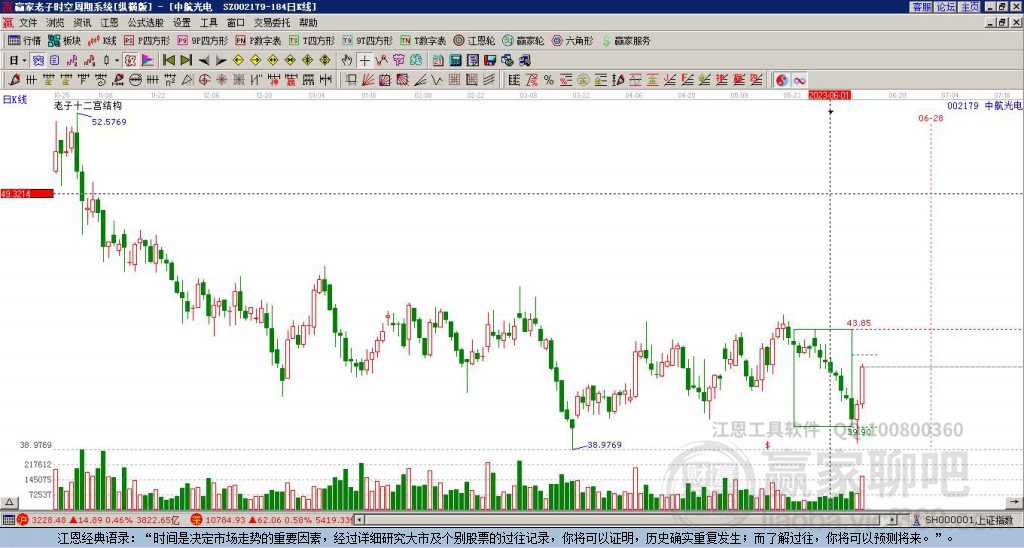This screenshot has height=548, width=1024.
Task: Click the black left arrow icon
Action: coord(204,60)
